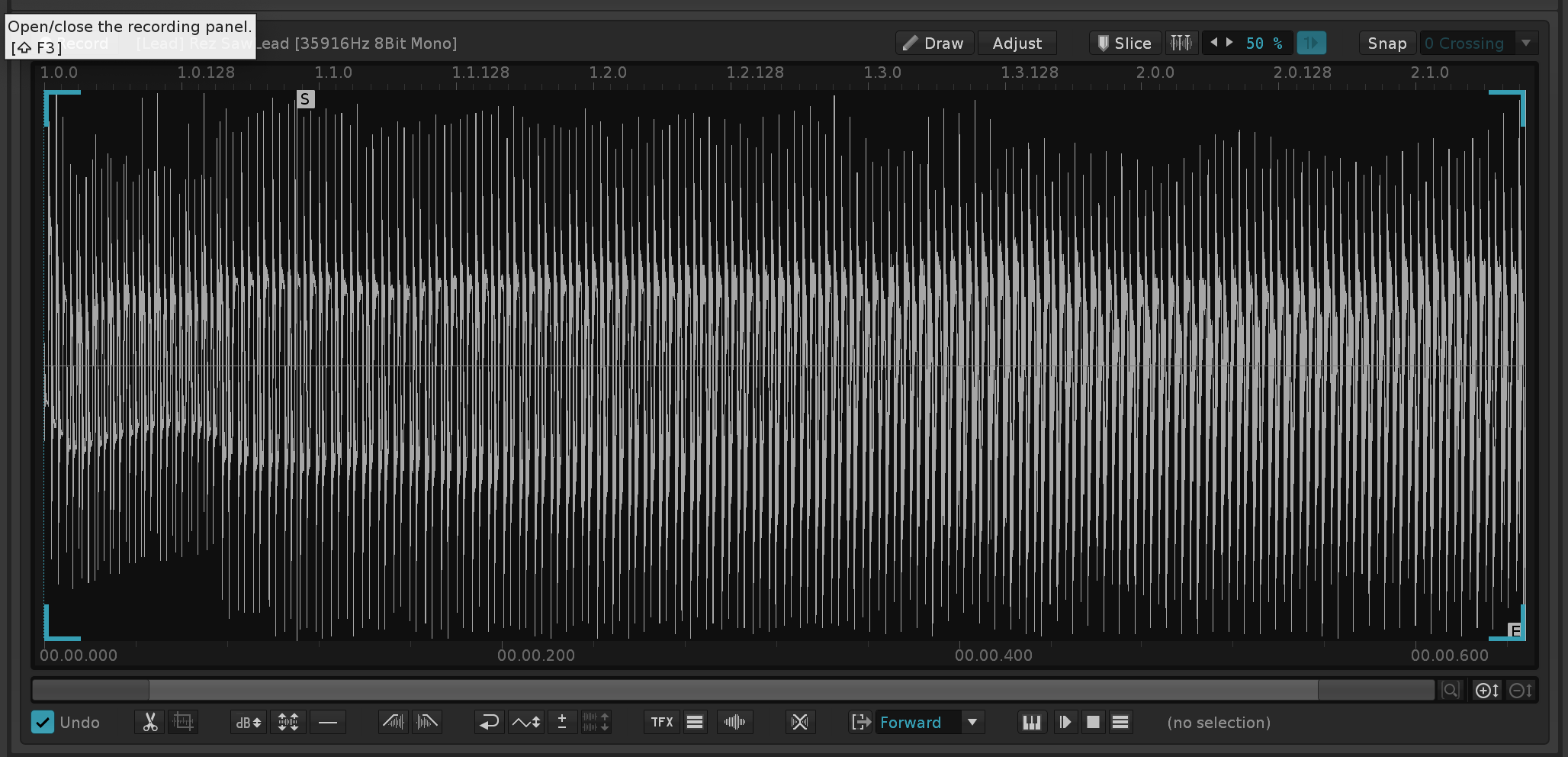Viewport: 1568px width, 757px height.
Task: Open the TFX effects processing button
Action: (x=661, y=722)
